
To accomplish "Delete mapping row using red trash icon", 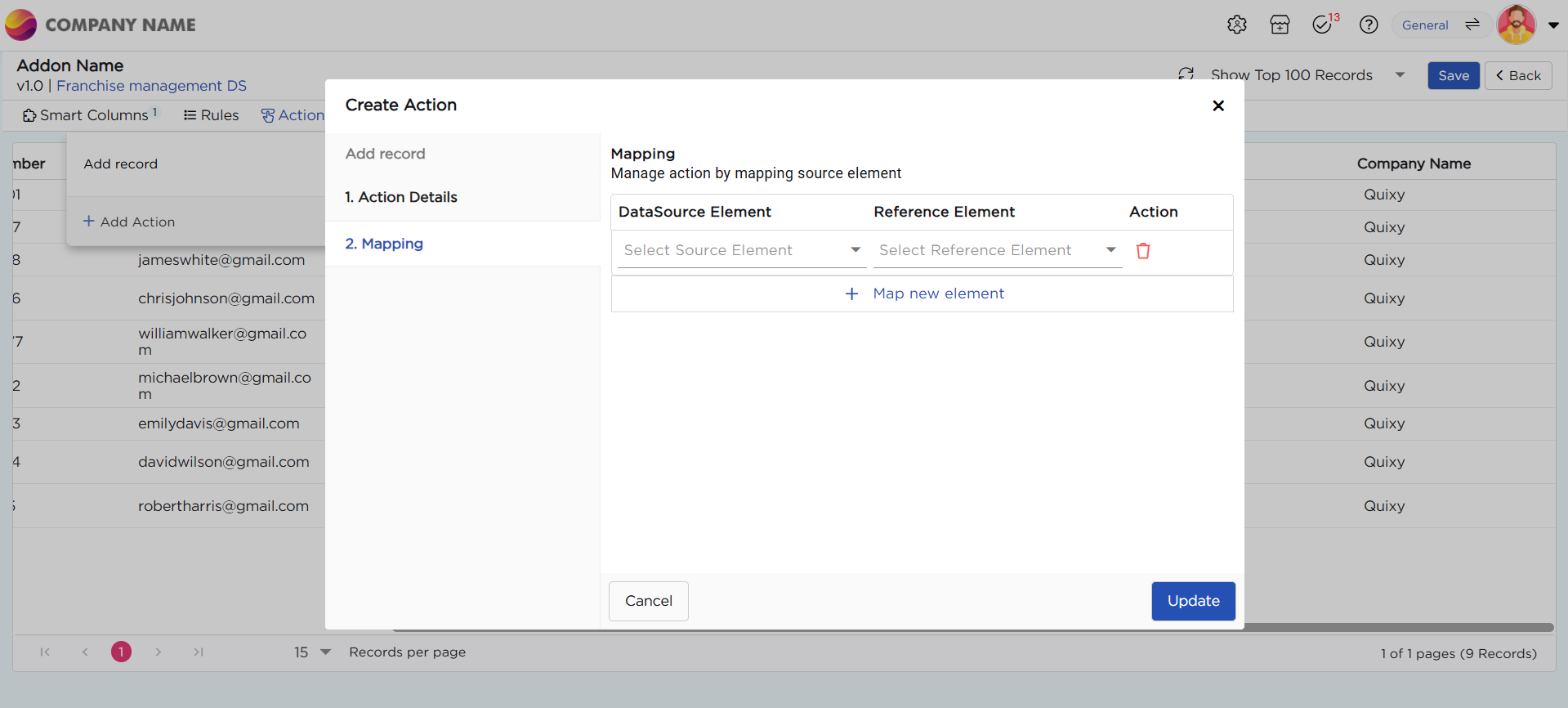I will tap(1143, 251).
